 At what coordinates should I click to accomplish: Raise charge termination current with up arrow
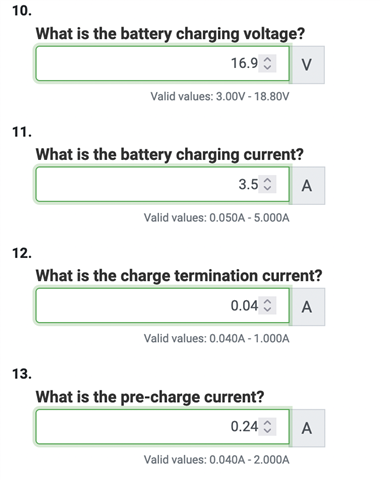pyautogui.click(x=267, y=302)
